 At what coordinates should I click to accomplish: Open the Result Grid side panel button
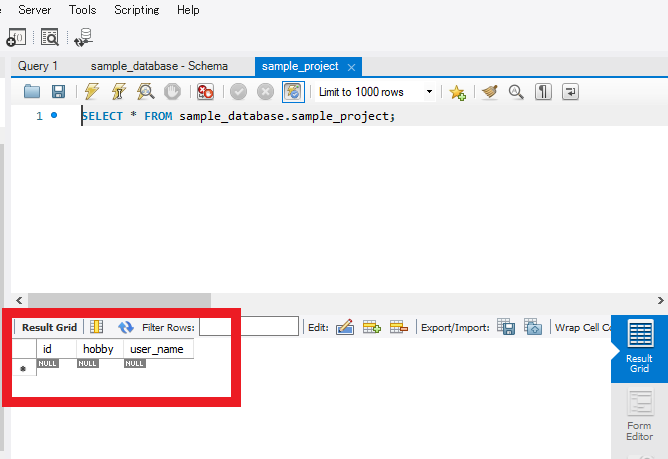pyautogui.click(x=639, y=348)
